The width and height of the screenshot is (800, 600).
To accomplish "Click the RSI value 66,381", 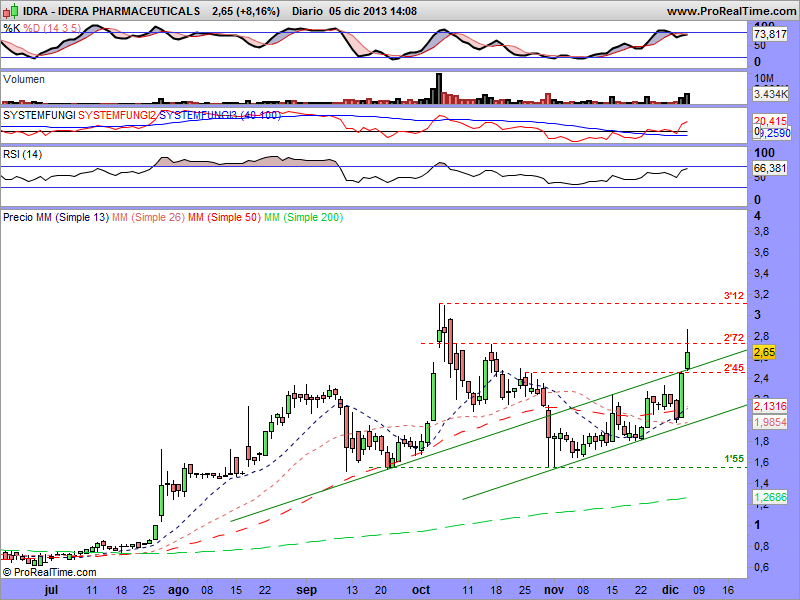I will tap(769, 168).
